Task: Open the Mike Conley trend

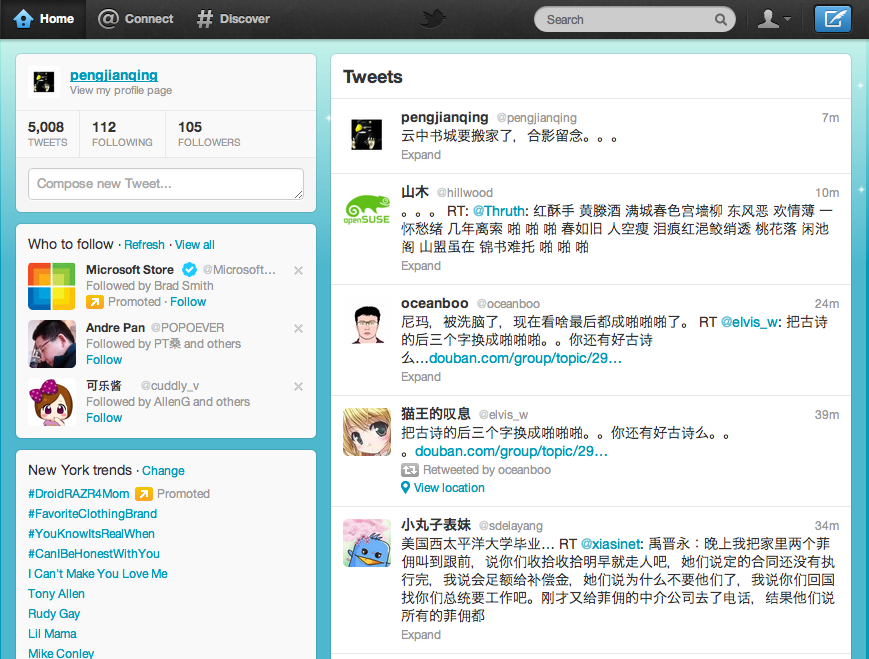Action: [x=61, y=653]
